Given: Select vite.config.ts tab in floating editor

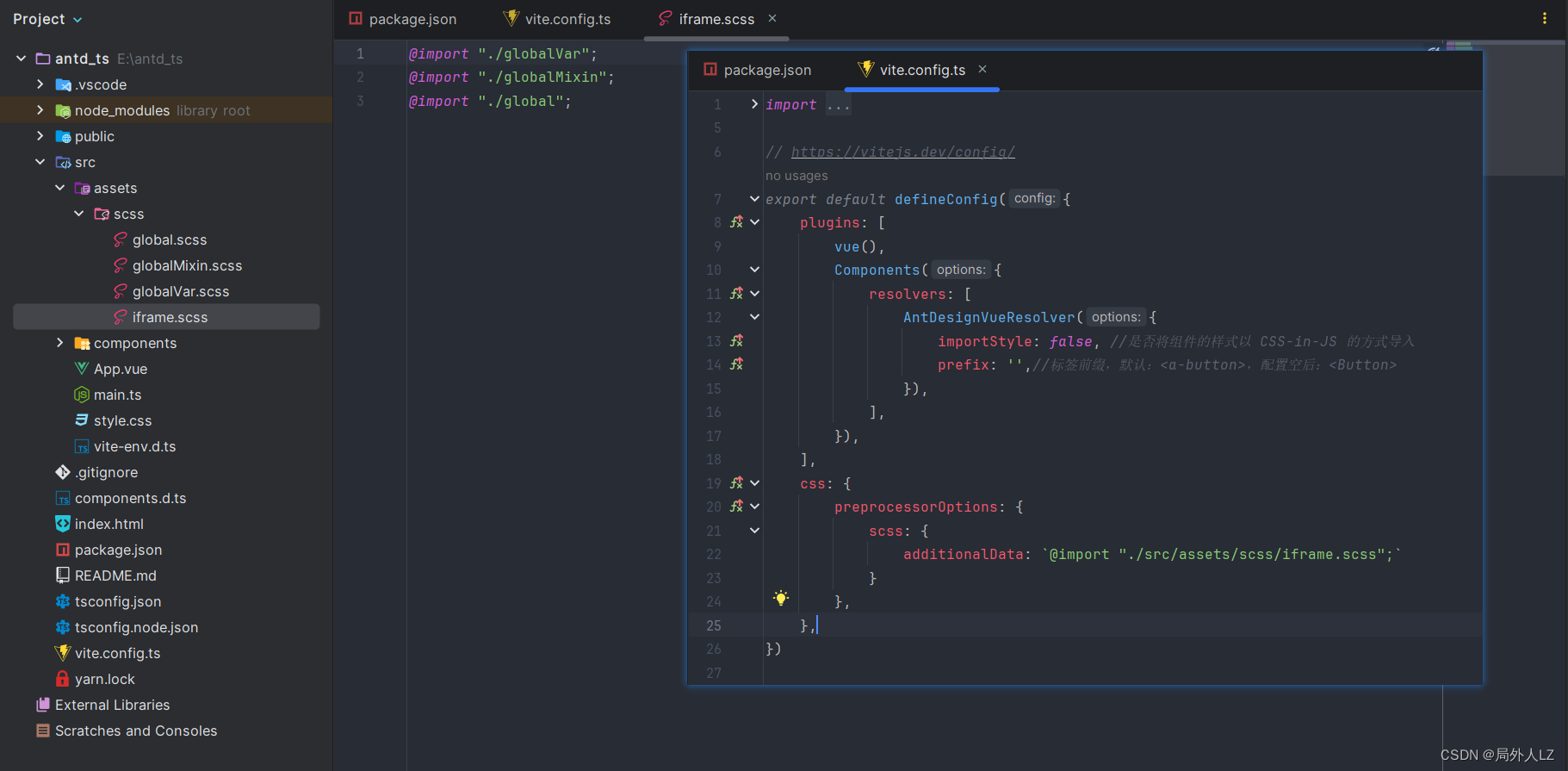Looking at the screenshot, I should [x=913, y=70].
